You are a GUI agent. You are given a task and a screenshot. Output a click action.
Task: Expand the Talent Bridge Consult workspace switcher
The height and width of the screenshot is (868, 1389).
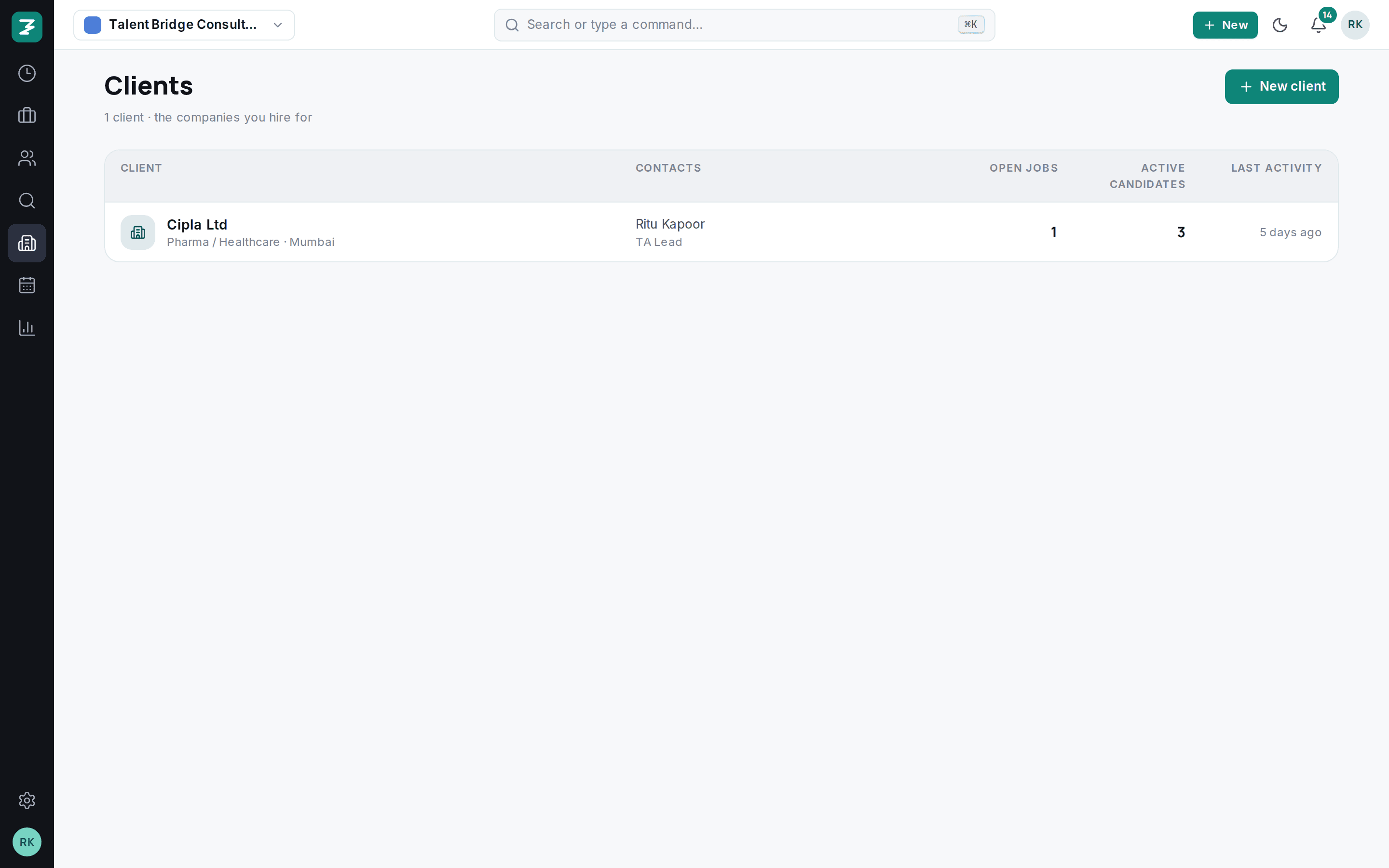184,25
